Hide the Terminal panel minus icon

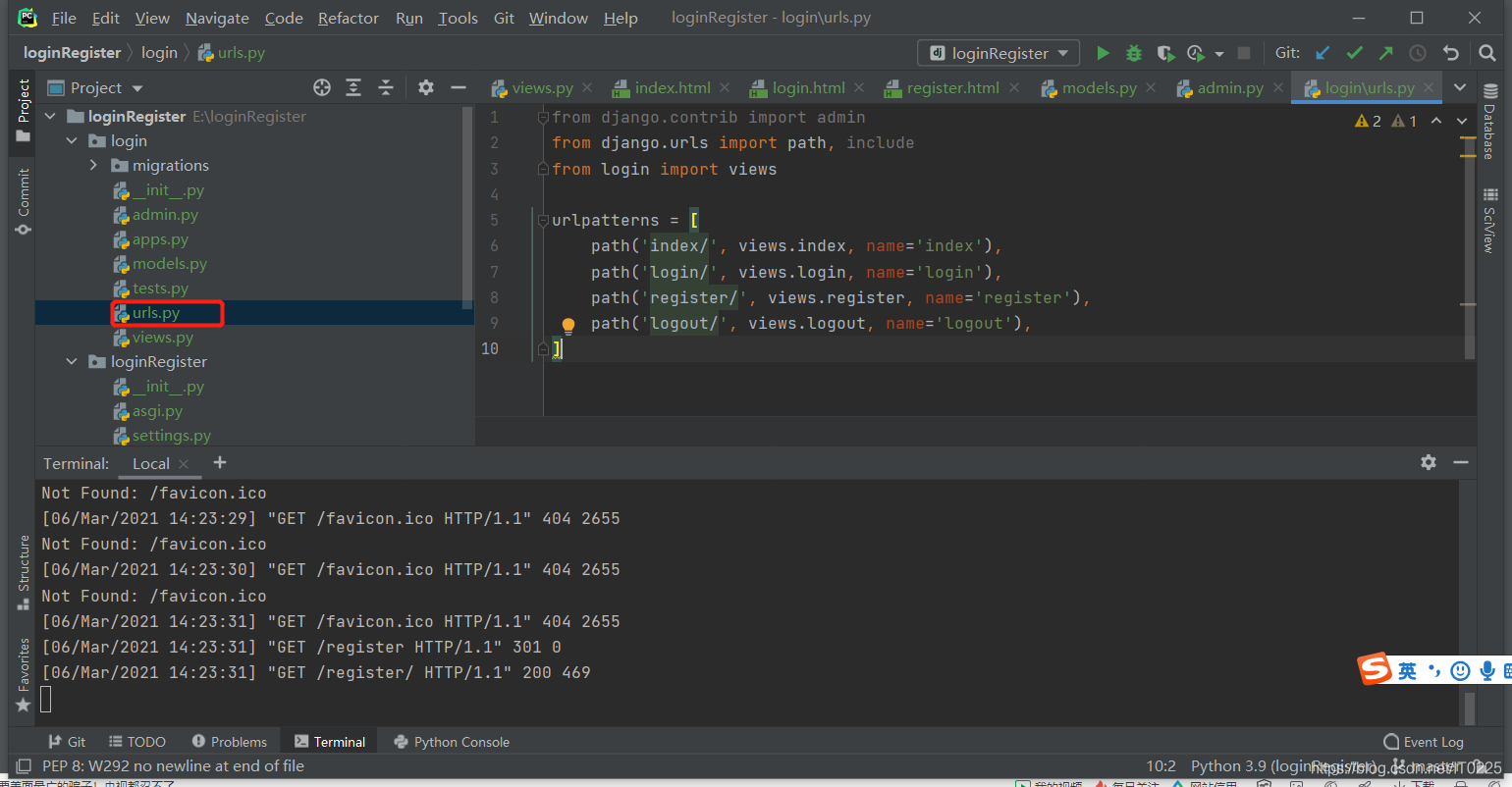click(1461, 462)
